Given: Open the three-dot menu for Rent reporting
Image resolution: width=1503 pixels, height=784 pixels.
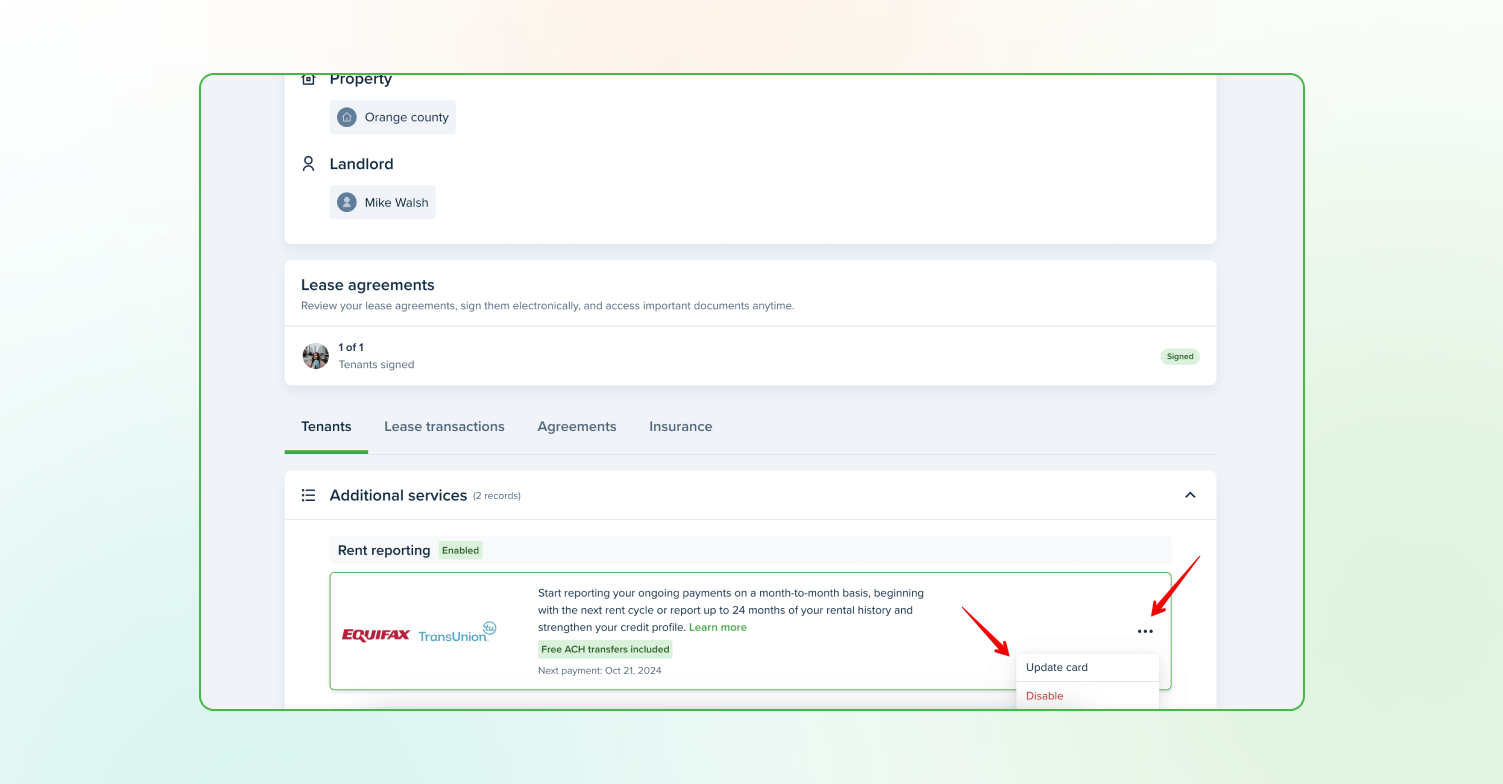Looking at the screenshot, I should tap(1145, 631).
